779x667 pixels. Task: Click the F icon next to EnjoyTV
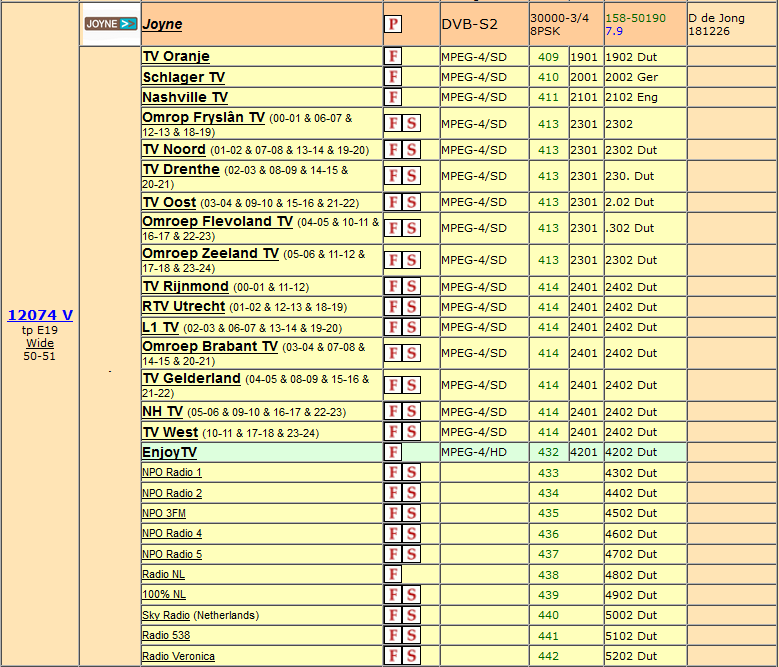(x=393, y=452)
